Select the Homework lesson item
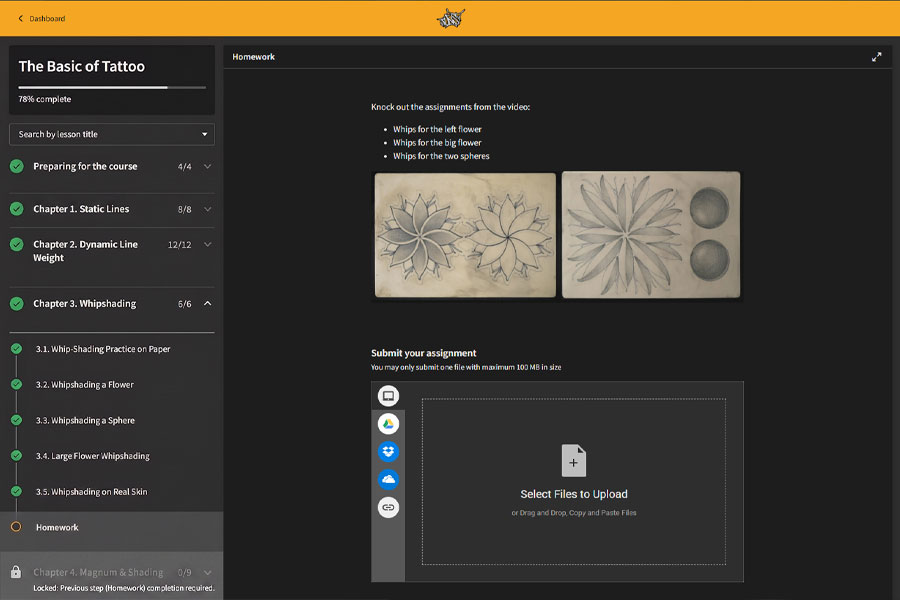The width and height of the screenshot is (900, 600). tap(111, 527)
